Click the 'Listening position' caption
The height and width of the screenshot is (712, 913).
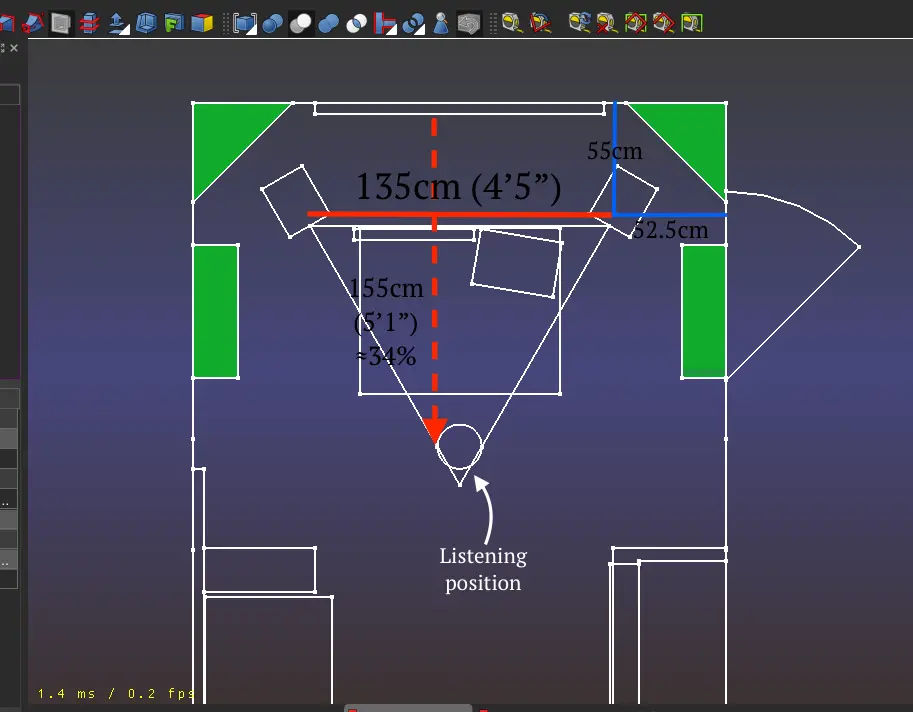click(483, 569)
